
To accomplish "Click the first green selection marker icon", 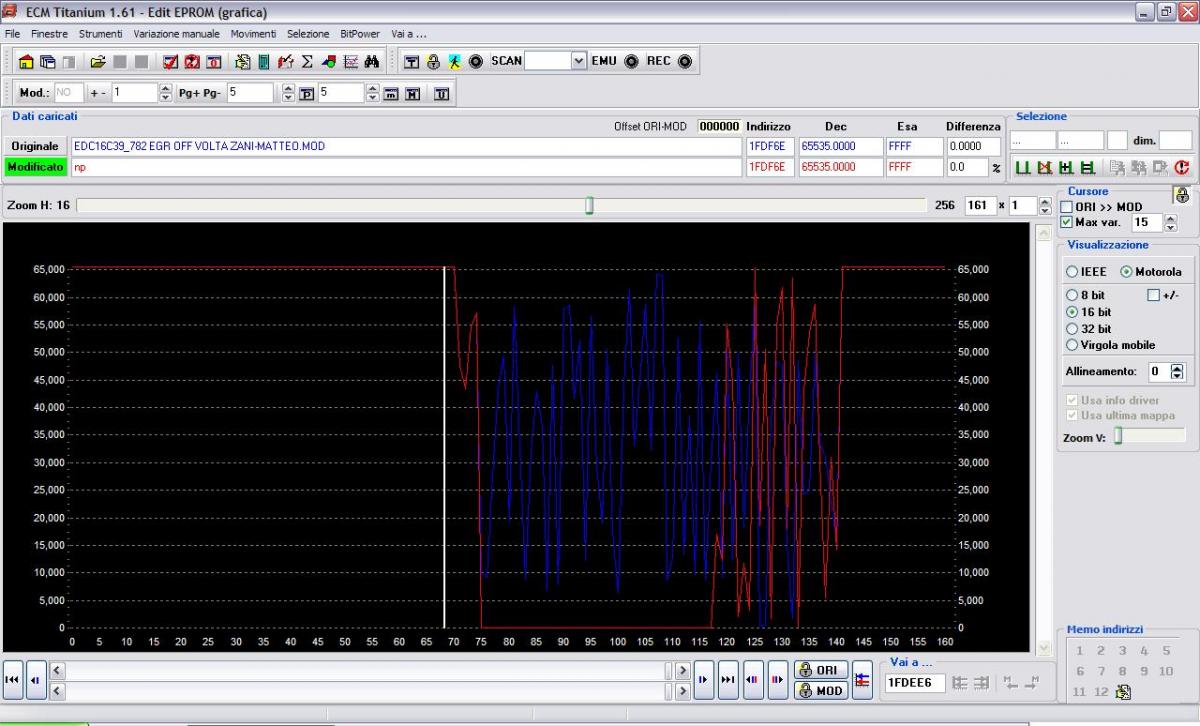I will [1022, 168].
